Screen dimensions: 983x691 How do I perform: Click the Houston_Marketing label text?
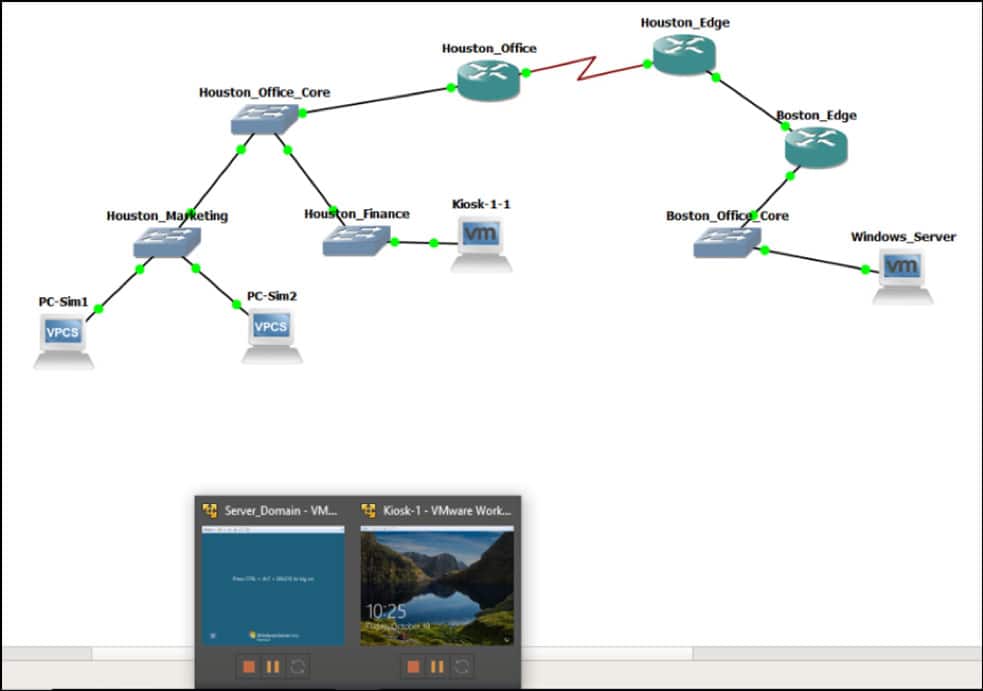coord(167,216)
